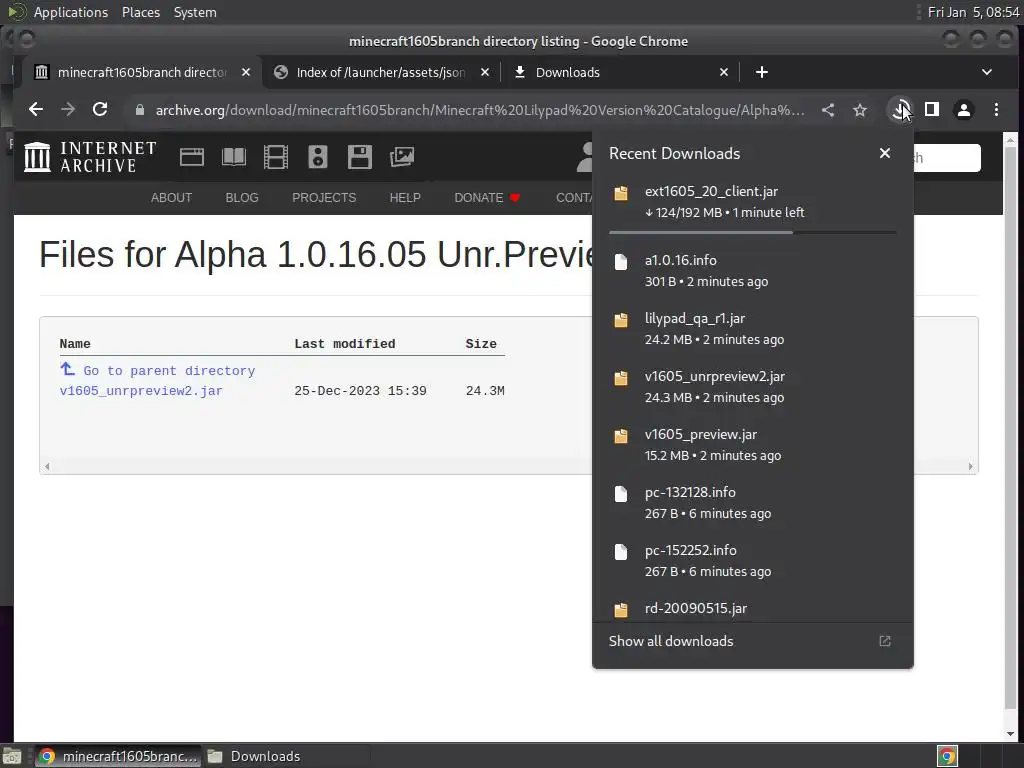The height and width of the screenshot is (768, 1024).
Task: Click the Internet Archive logo
Action: point(90,157)
